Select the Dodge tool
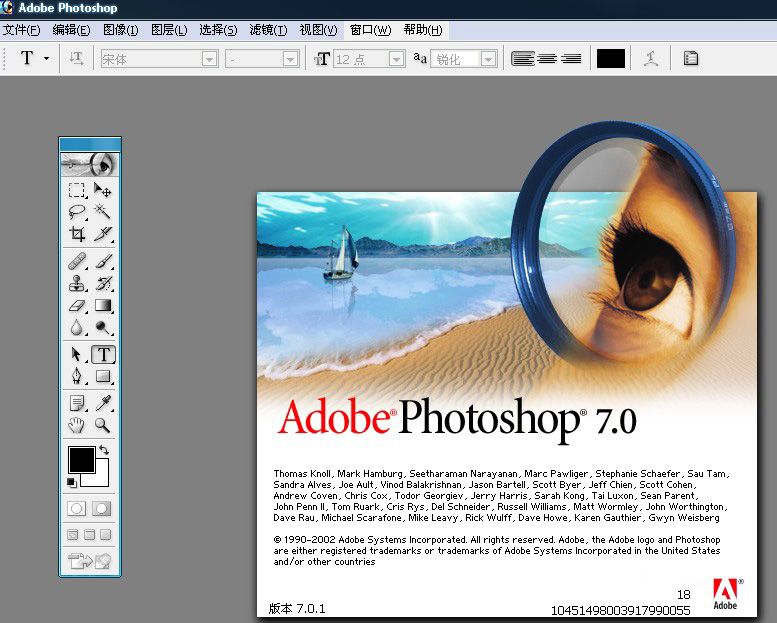 [x=103, y=327]
